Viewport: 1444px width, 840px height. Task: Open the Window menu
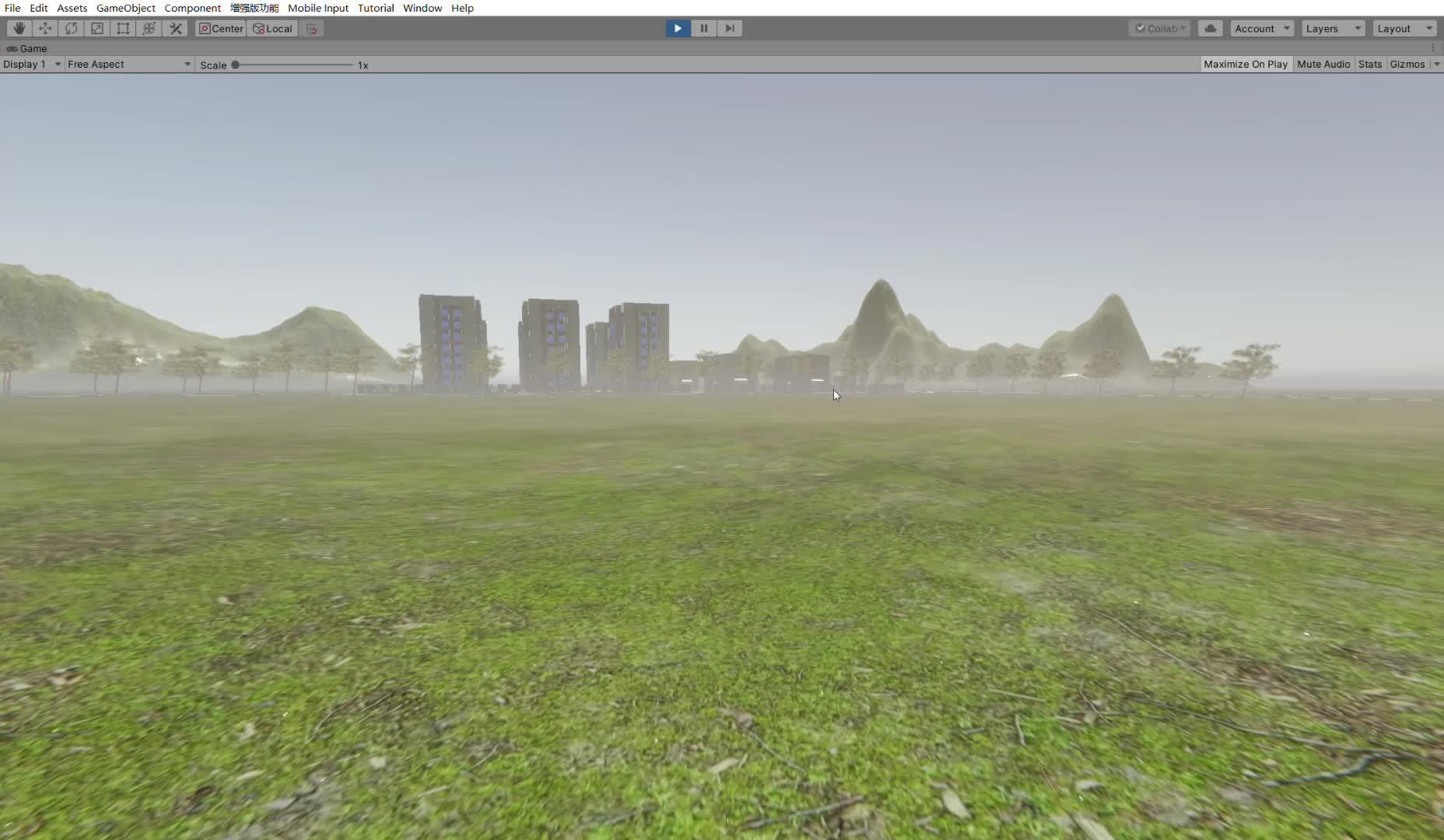[x=422, y=8]
